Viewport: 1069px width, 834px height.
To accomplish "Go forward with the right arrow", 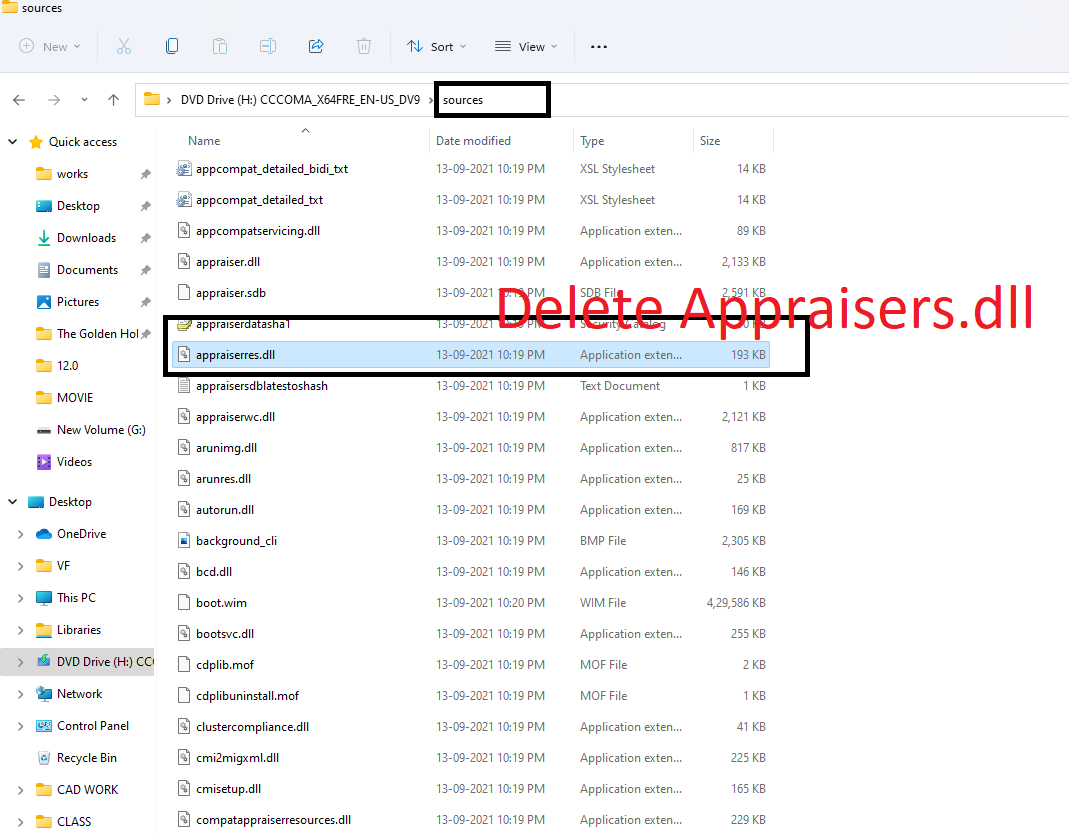I will tap(54, 100).
